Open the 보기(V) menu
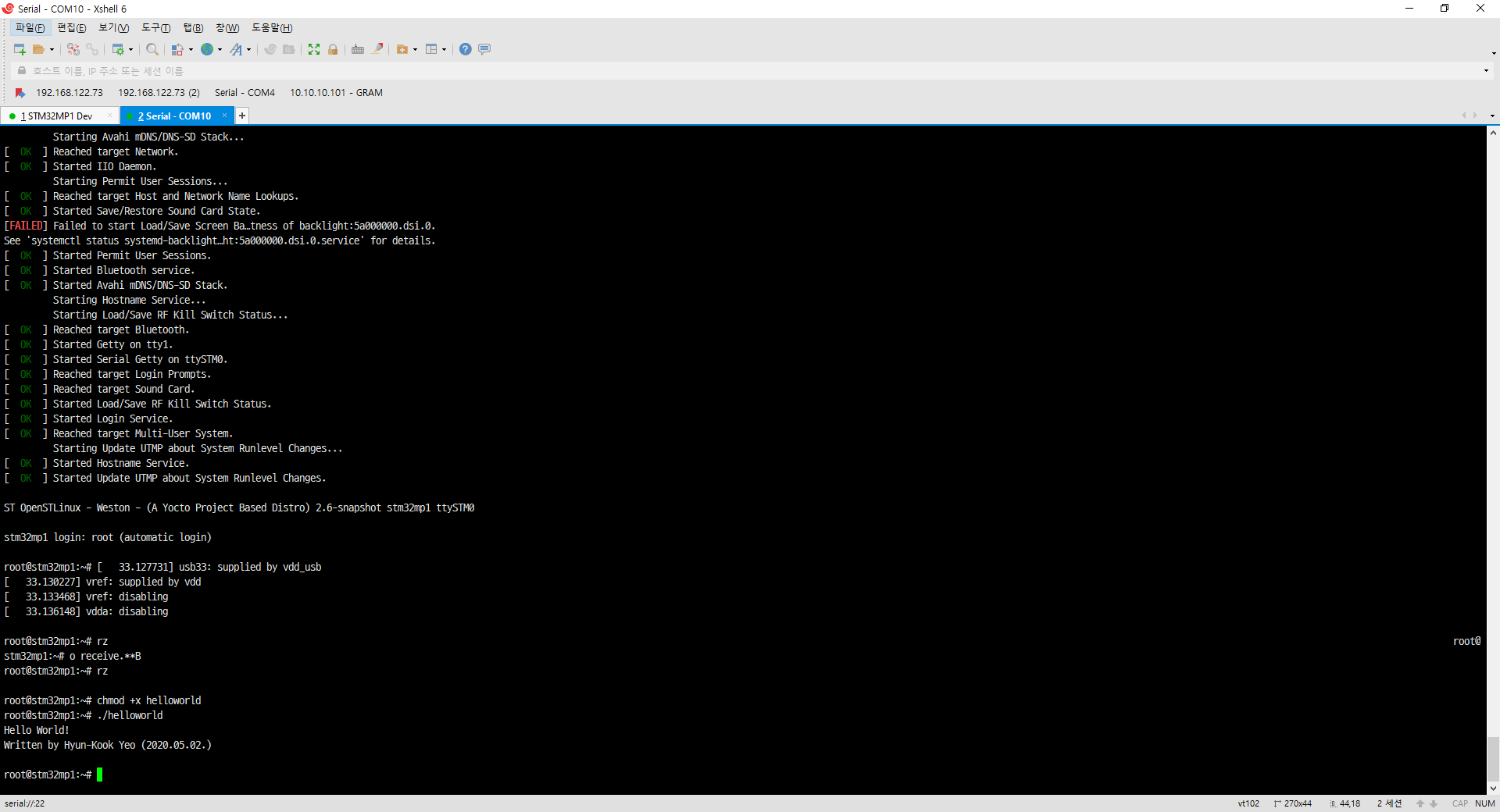Image resolution: width=1500 pixels, height=812 pixels. 114,28
